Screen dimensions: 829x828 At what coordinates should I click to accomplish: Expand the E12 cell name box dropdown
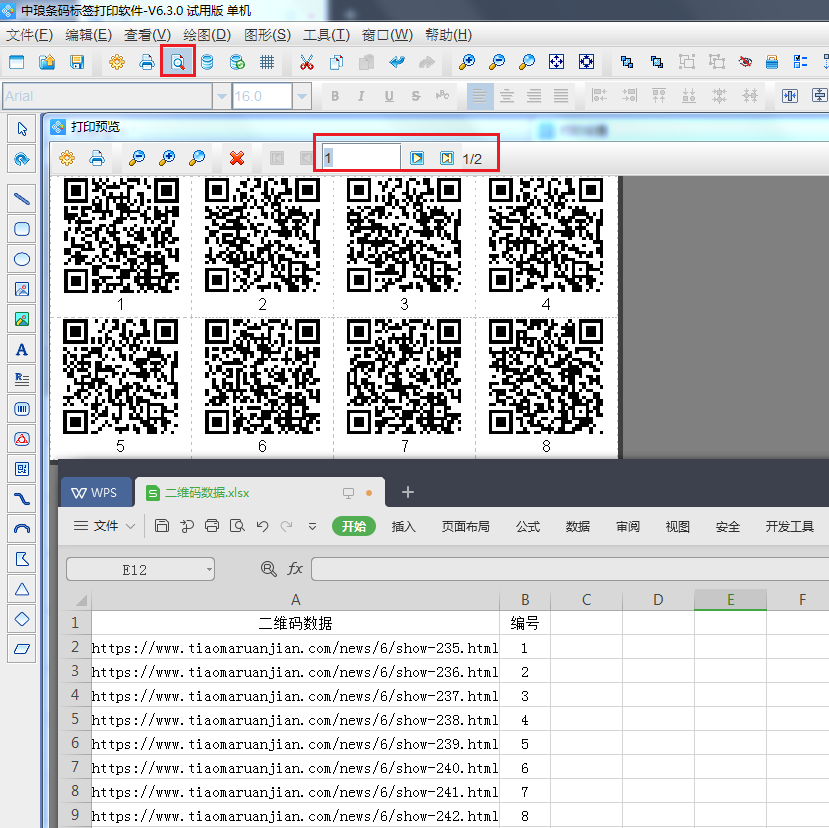(x=208, y=569)
